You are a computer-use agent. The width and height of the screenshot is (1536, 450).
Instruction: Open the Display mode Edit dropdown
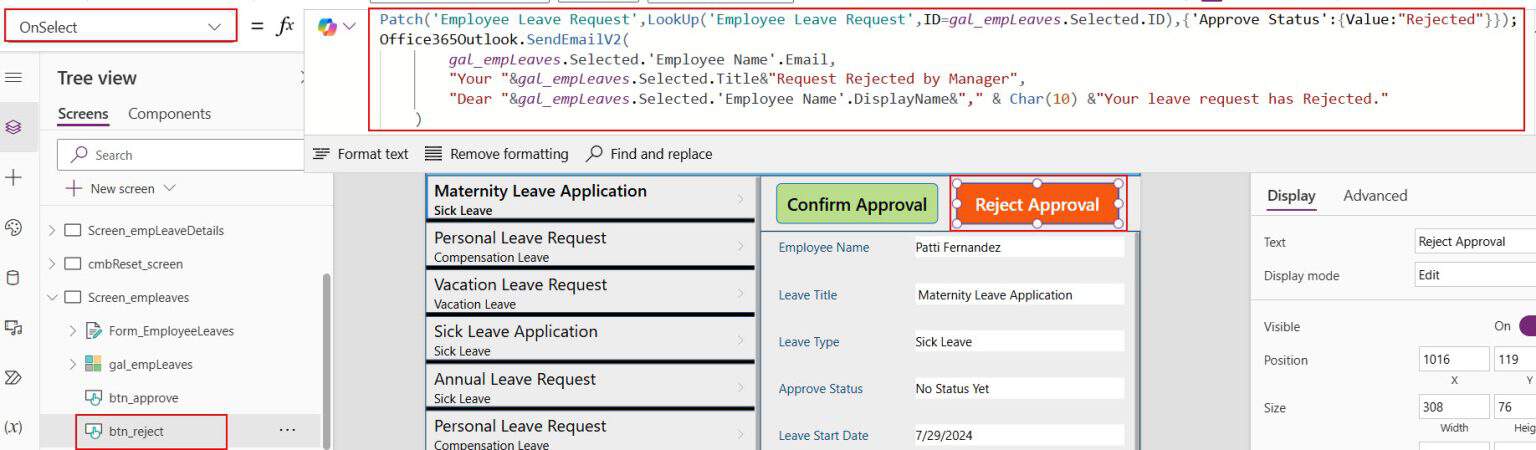pos(1474,275)
